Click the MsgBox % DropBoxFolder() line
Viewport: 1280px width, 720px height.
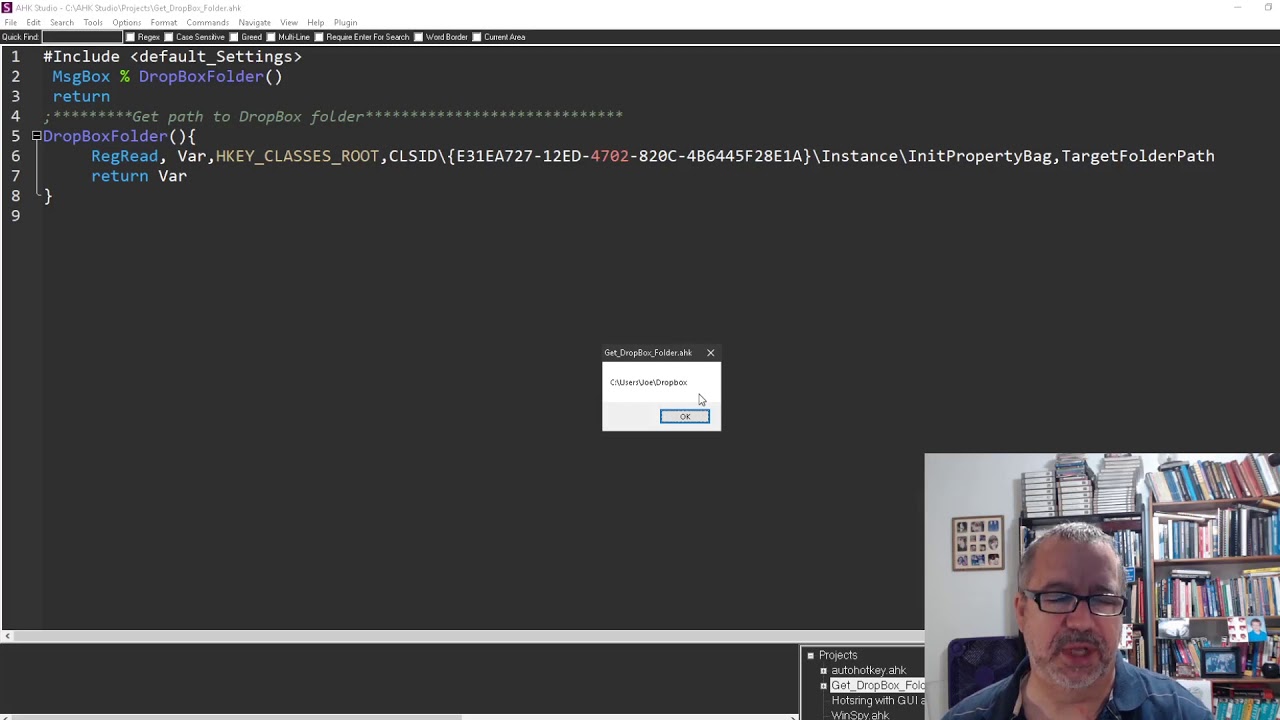pos(167,77)
